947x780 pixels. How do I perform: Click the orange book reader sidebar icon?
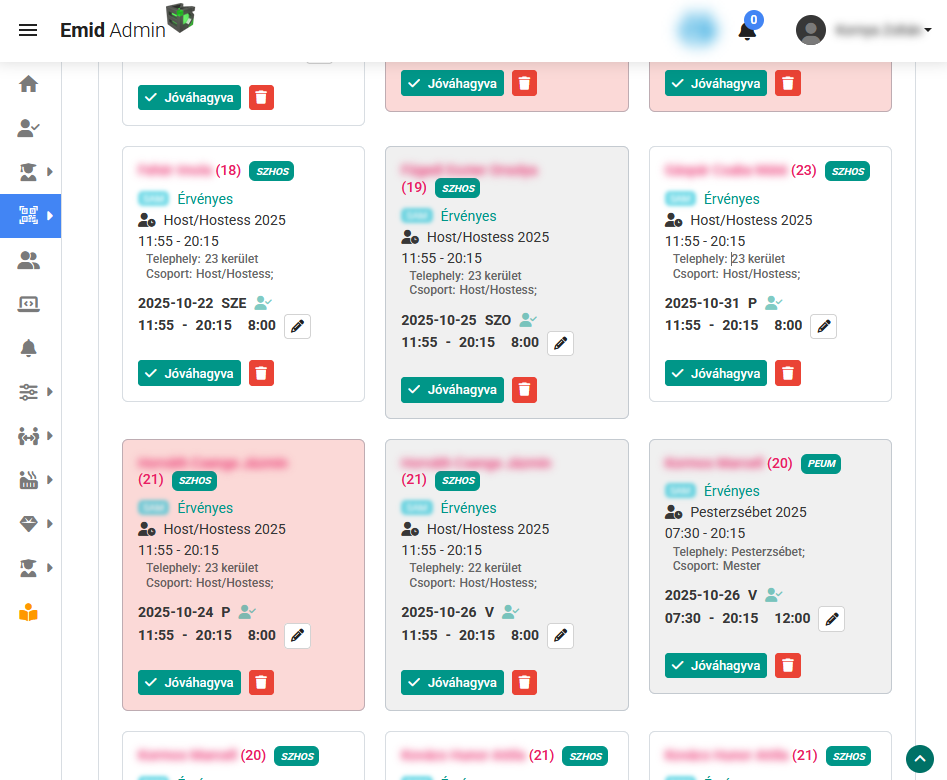click(x=29, y=612)
